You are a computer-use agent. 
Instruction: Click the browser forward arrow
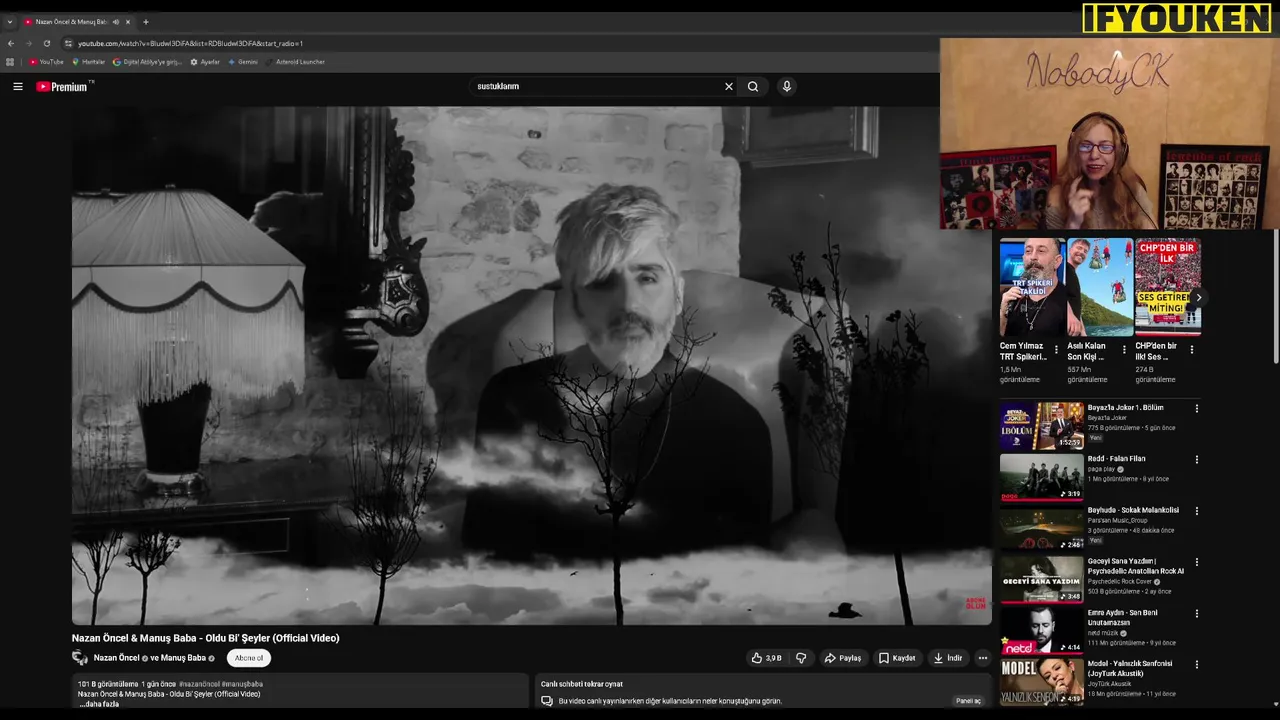pos(28,44)
